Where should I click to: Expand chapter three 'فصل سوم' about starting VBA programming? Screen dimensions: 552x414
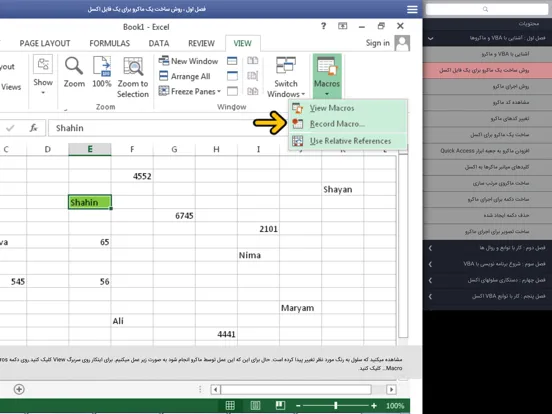487,264
